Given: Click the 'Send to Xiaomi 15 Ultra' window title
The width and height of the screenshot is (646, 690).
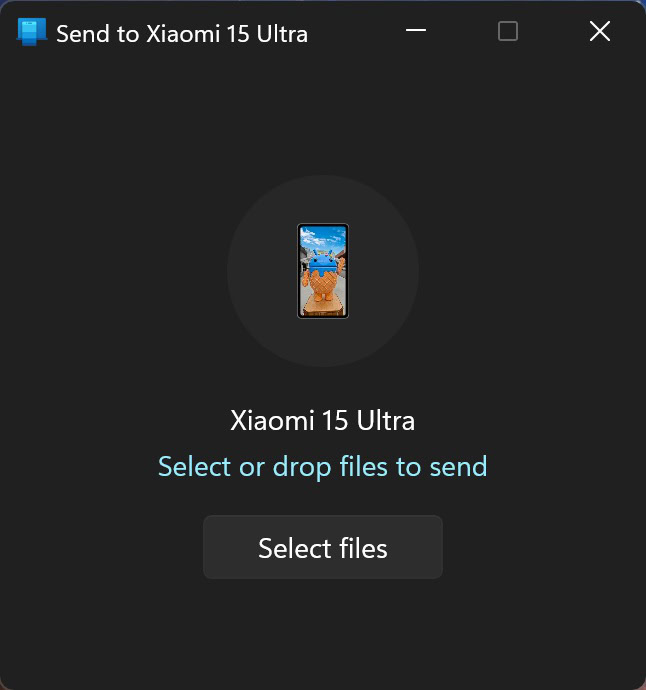Looking at the screenshot, I should 182,34.
